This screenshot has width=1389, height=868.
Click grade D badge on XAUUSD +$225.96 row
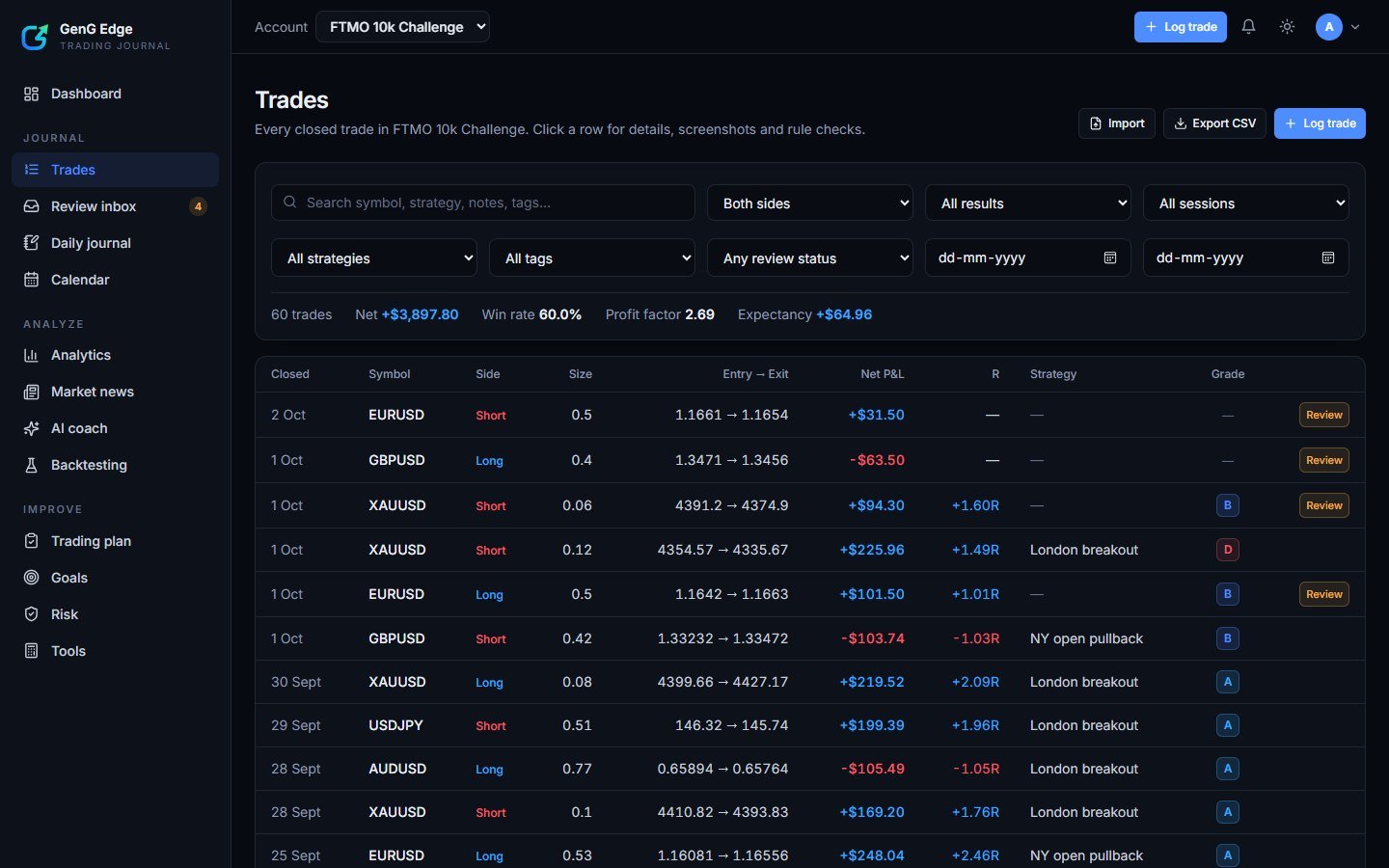coord(1227,550)
